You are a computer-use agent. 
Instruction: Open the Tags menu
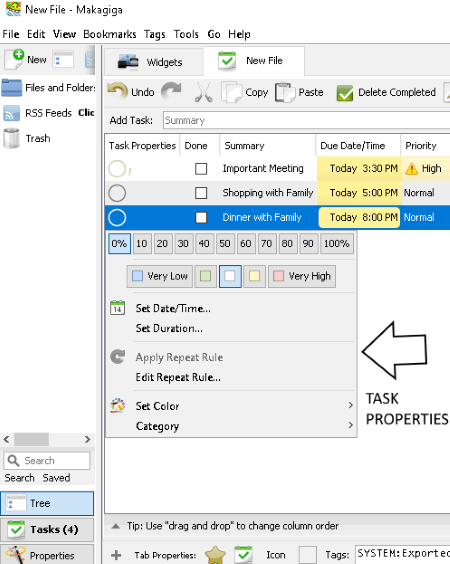click(155, 34)
